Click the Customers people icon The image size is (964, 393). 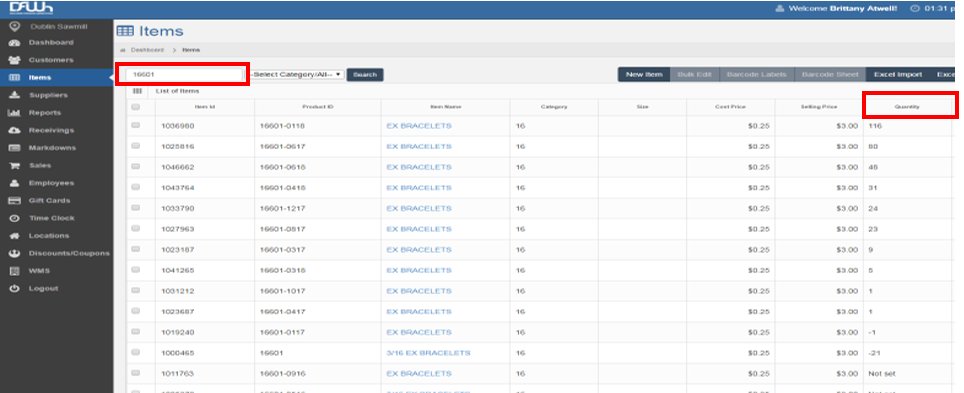coord(15,60)
